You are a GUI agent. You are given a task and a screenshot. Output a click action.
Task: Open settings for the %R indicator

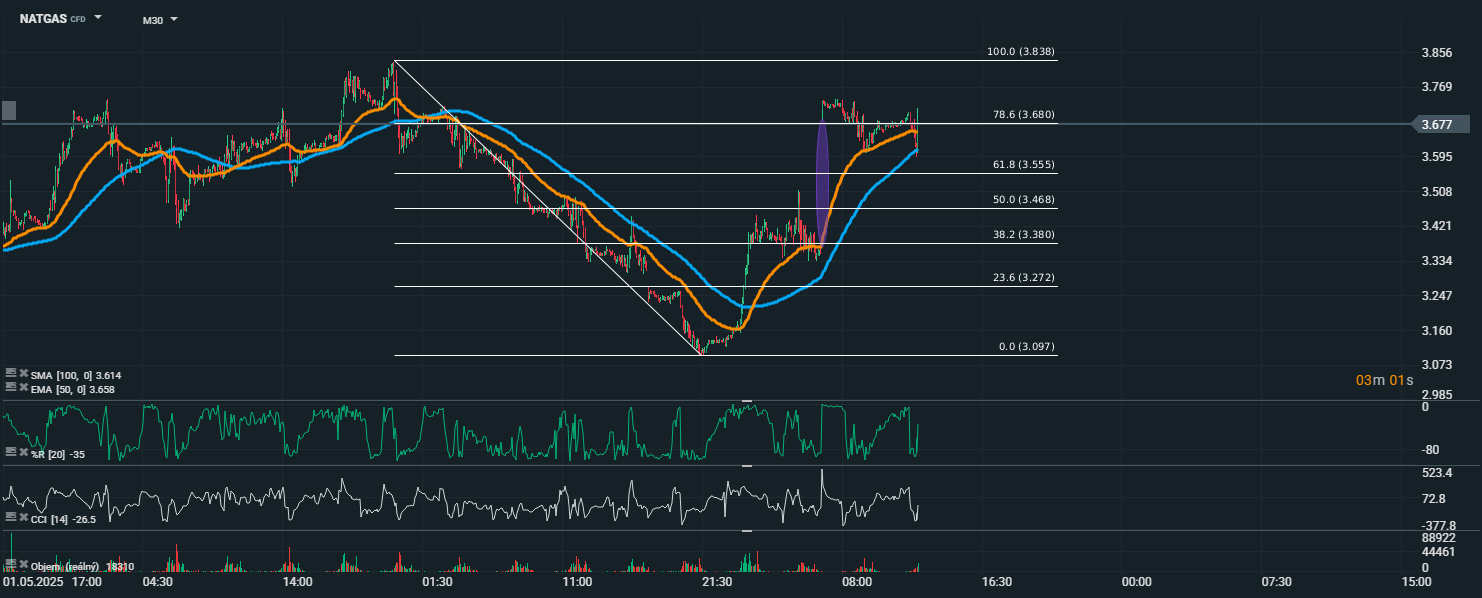11,453
